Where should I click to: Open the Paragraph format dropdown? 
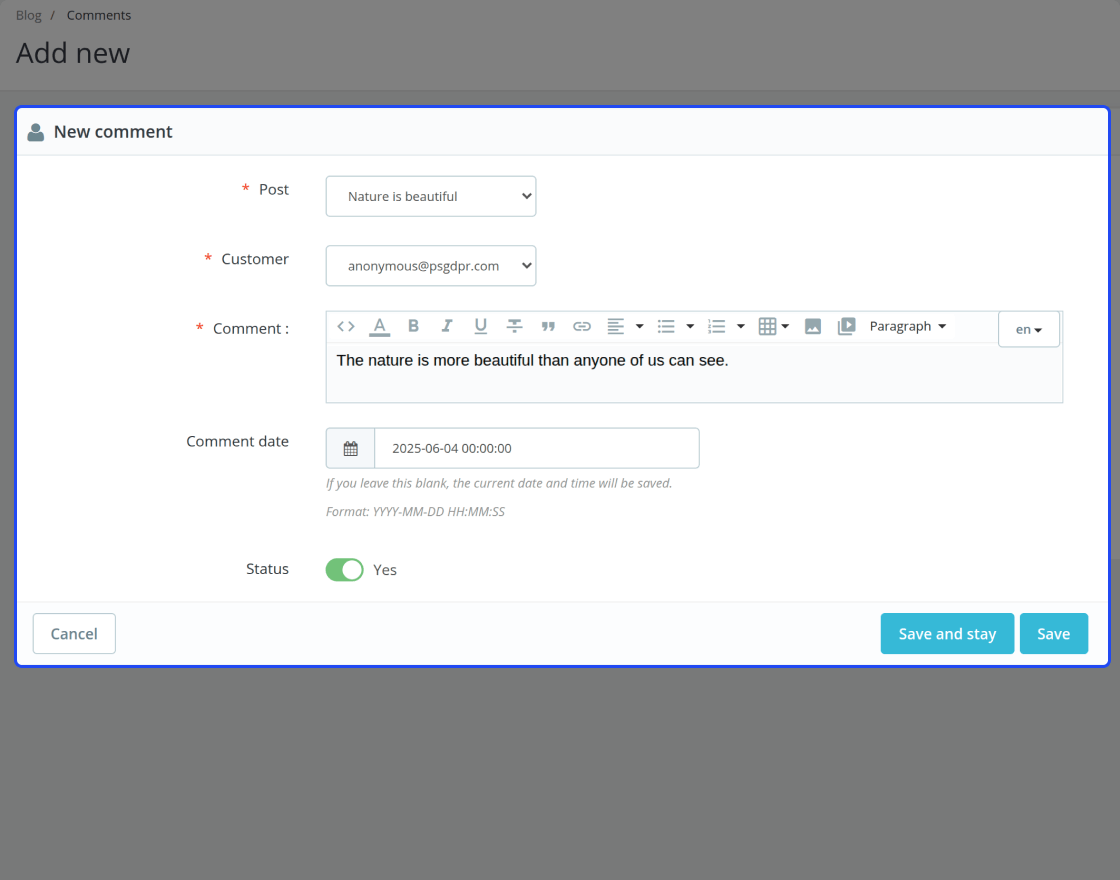tap(908, 326)
